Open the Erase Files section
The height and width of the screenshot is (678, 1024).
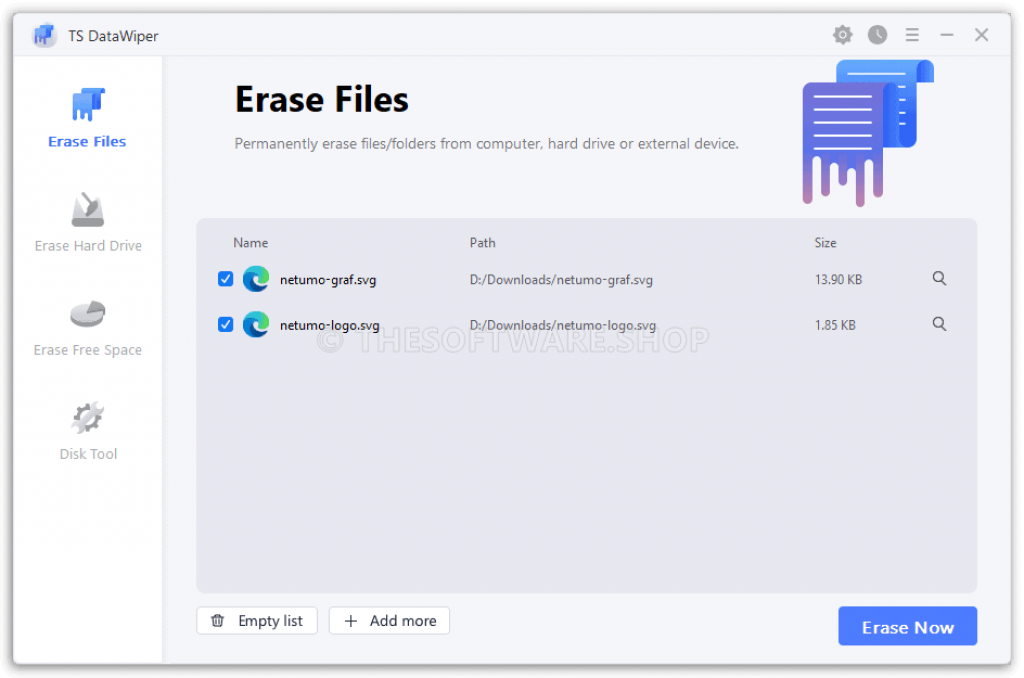(88, 118)
